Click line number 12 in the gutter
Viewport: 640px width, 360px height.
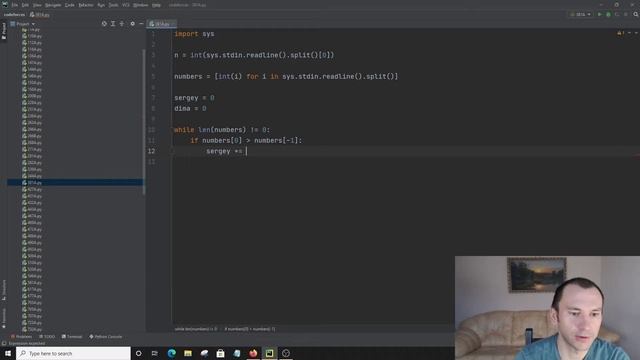pos(151,151)
